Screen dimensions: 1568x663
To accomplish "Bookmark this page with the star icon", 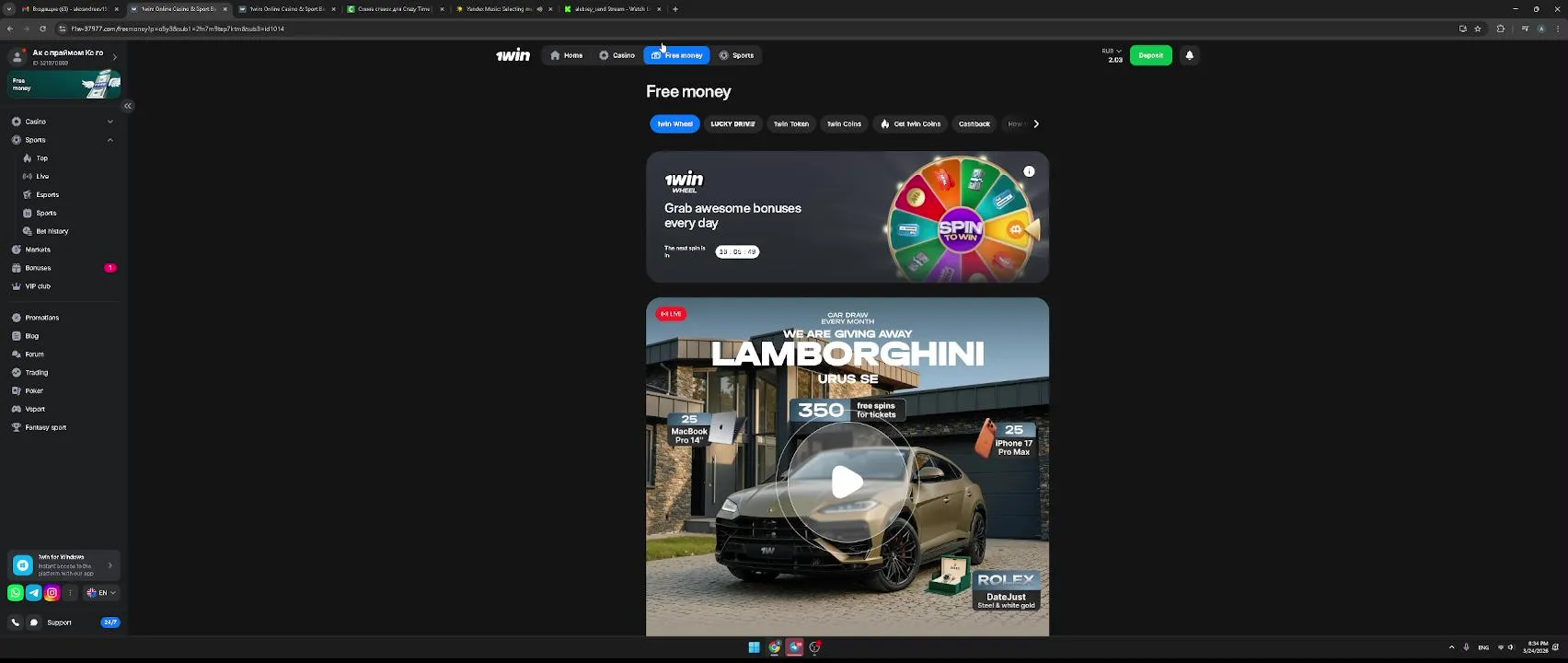I will click(1478, 29).
